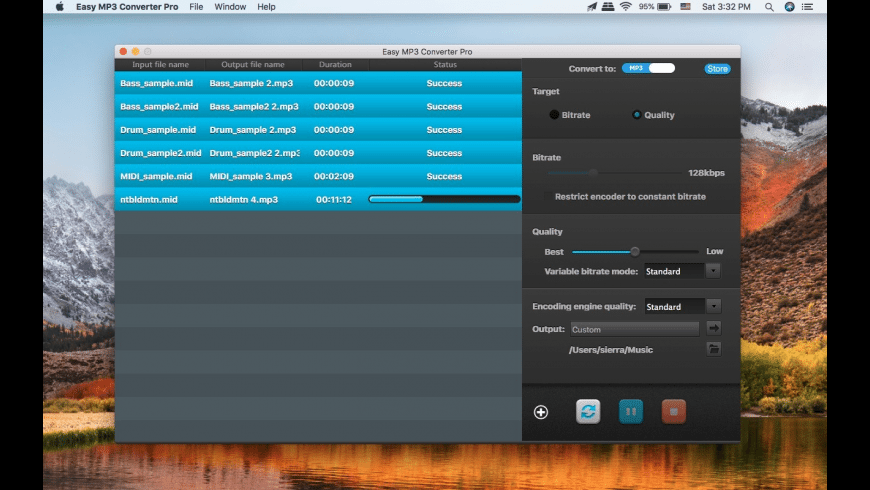The width and height of the screenshot is (870, 490).
Task: Select the ntbldmtn.mid row
Action: 318,199
